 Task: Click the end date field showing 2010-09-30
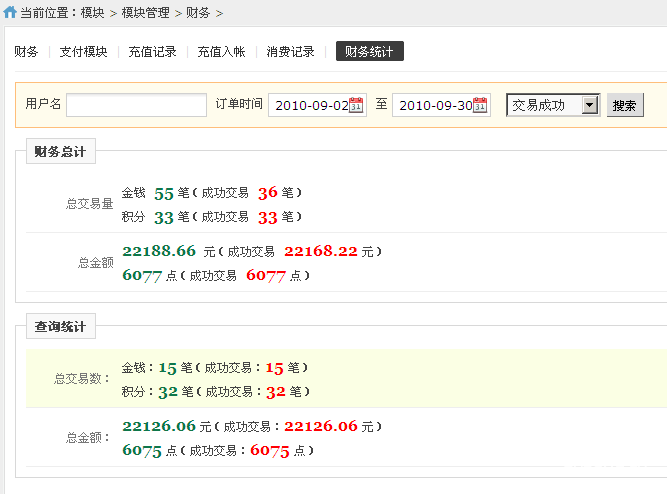tap(432, 105)
